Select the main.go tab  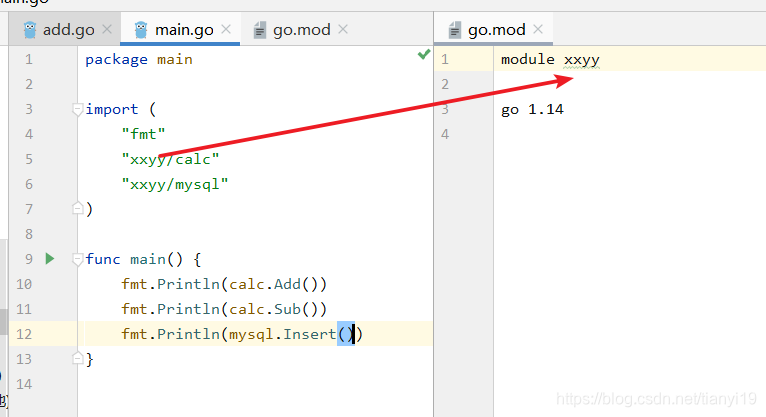pyautogui.click(x=180, y=30)
